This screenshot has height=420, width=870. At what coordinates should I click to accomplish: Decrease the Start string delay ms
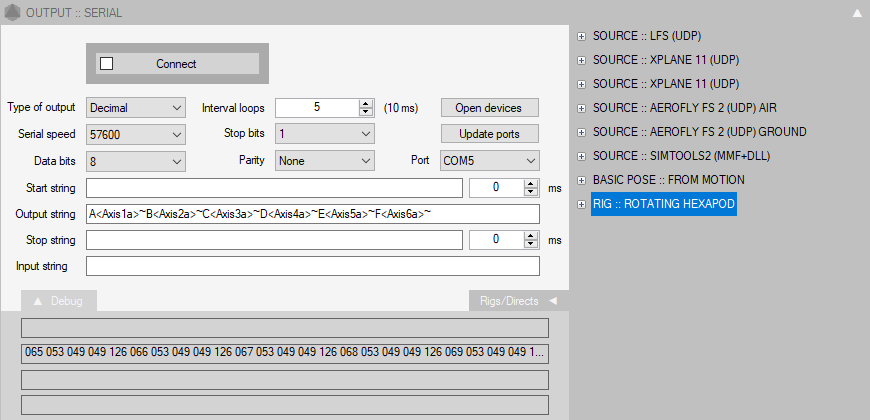click(531, 192)
